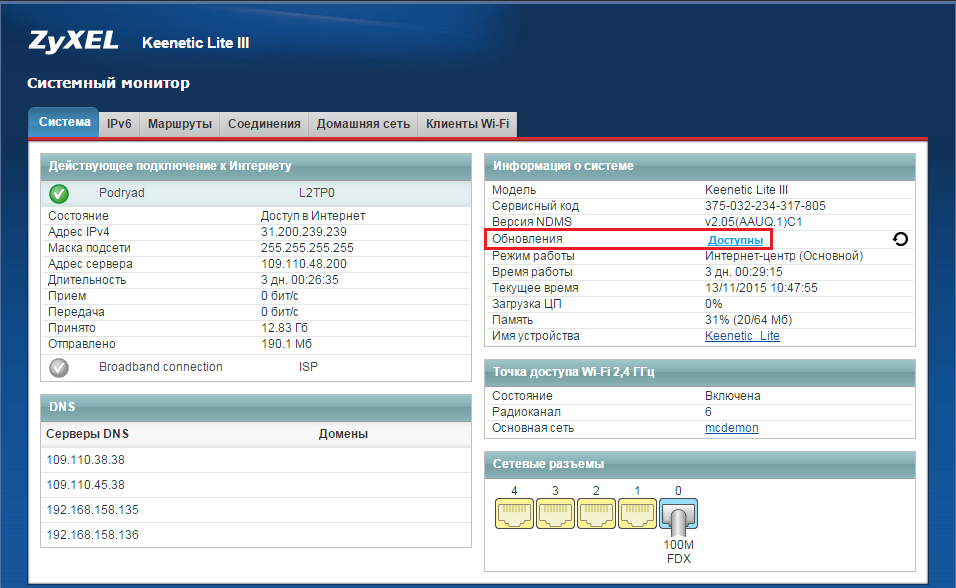The height and width of the screenshot is (588, 956).
Task: Click the refresh updates circular arrow icon
Action: [x=901, y=239]
